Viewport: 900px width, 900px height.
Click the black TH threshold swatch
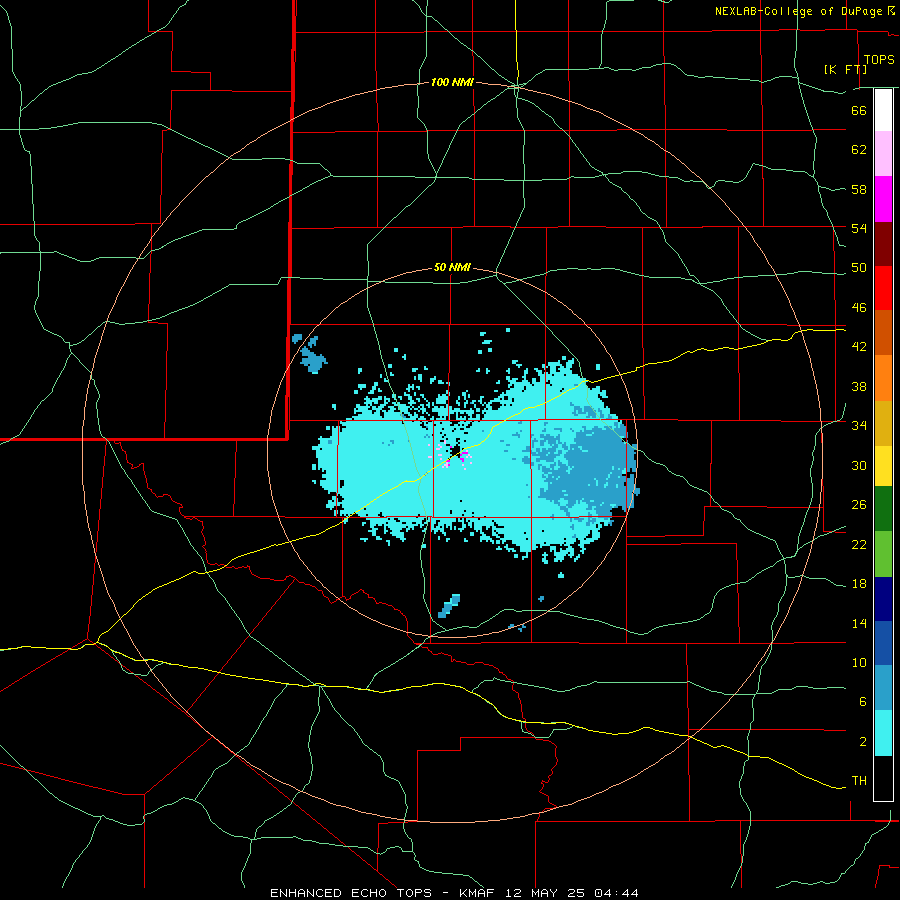click(883, 778)
